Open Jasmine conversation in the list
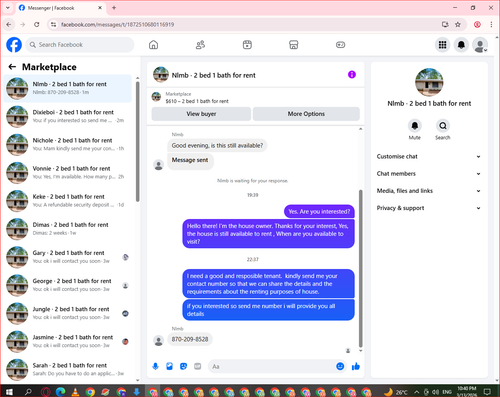 68,341
